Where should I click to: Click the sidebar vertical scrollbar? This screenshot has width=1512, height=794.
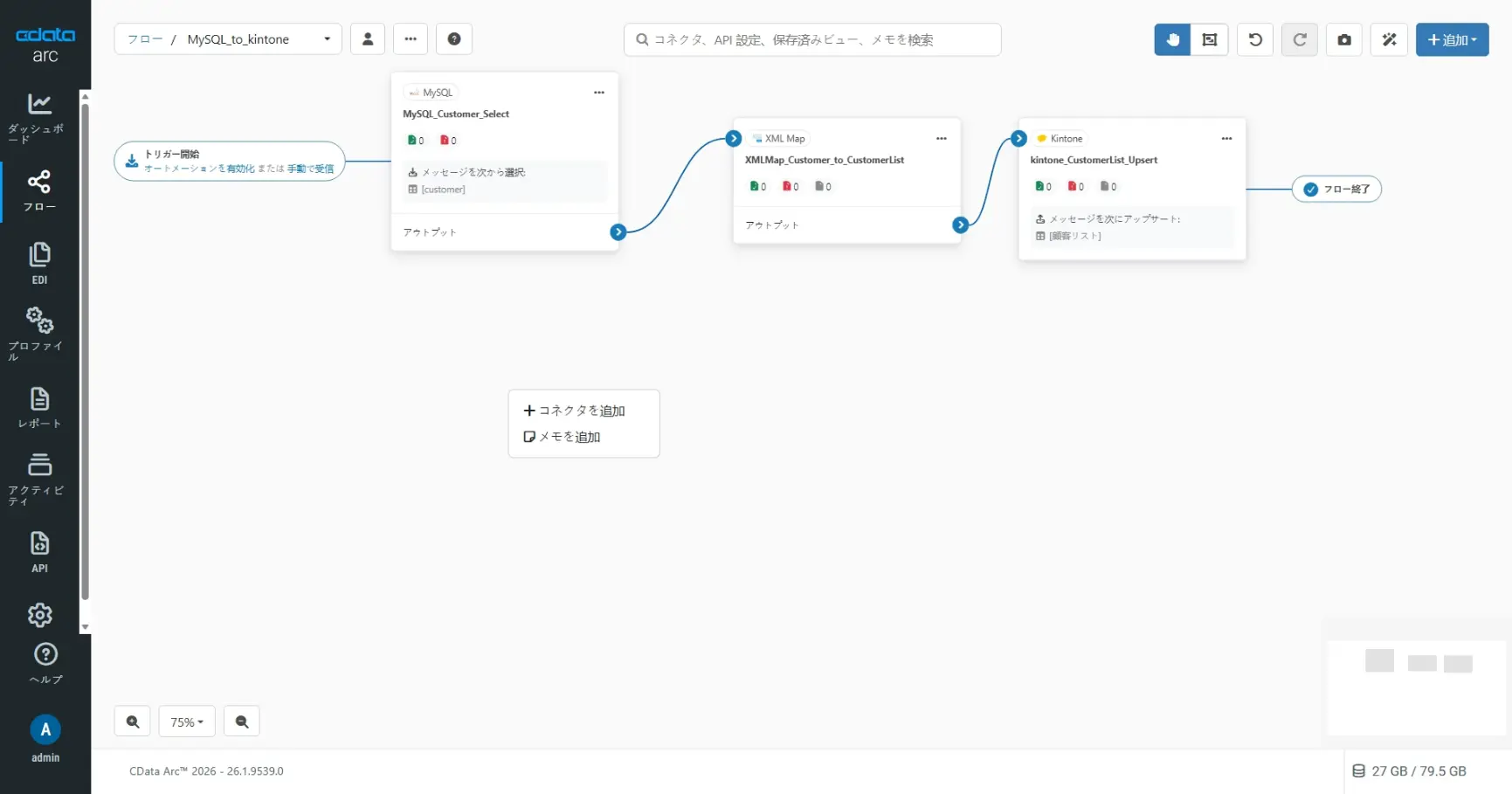85,352
